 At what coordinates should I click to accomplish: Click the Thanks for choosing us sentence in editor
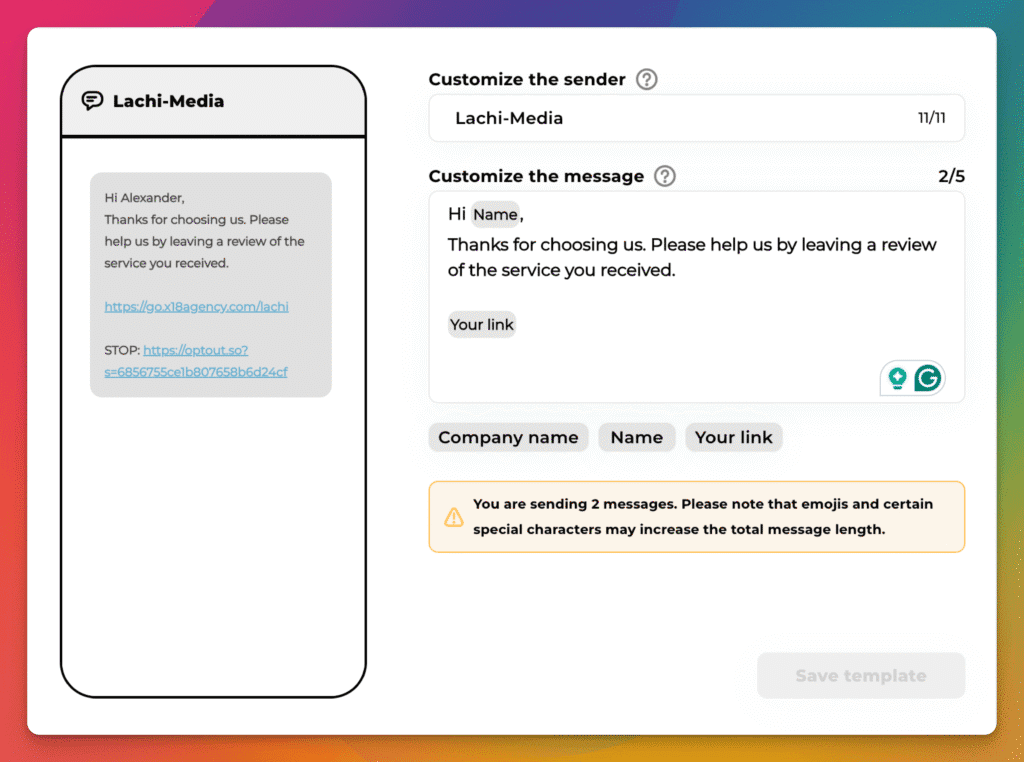[692, 257]
